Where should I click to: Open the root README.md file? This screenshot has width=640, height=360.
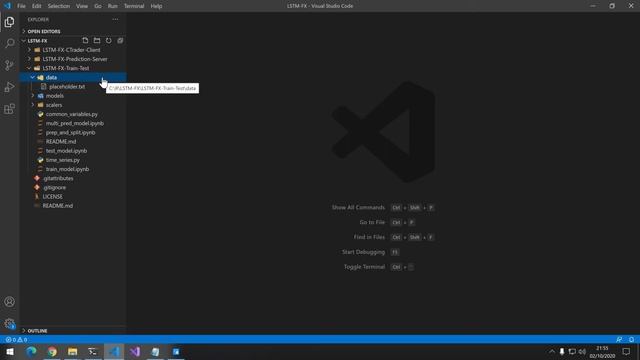click(73, 206)
